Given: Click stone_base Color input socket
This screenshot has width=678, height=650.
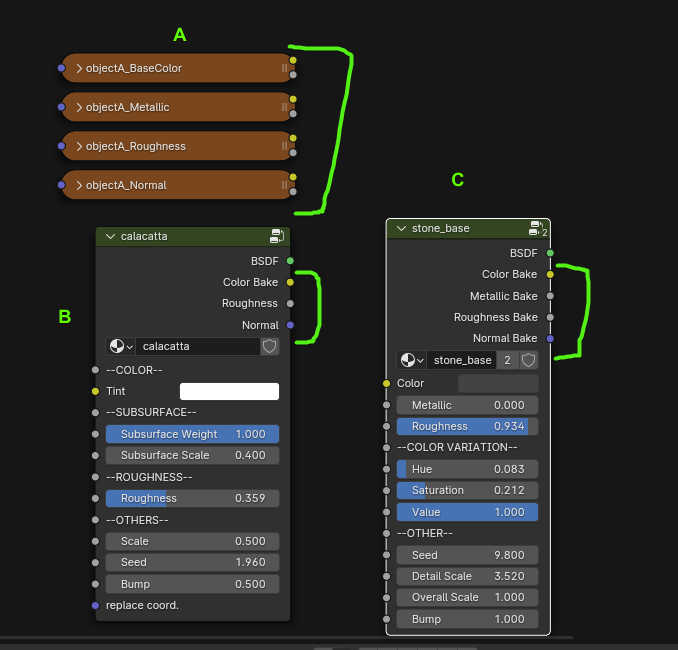Looking at the screenshot, I should [387, 383].
